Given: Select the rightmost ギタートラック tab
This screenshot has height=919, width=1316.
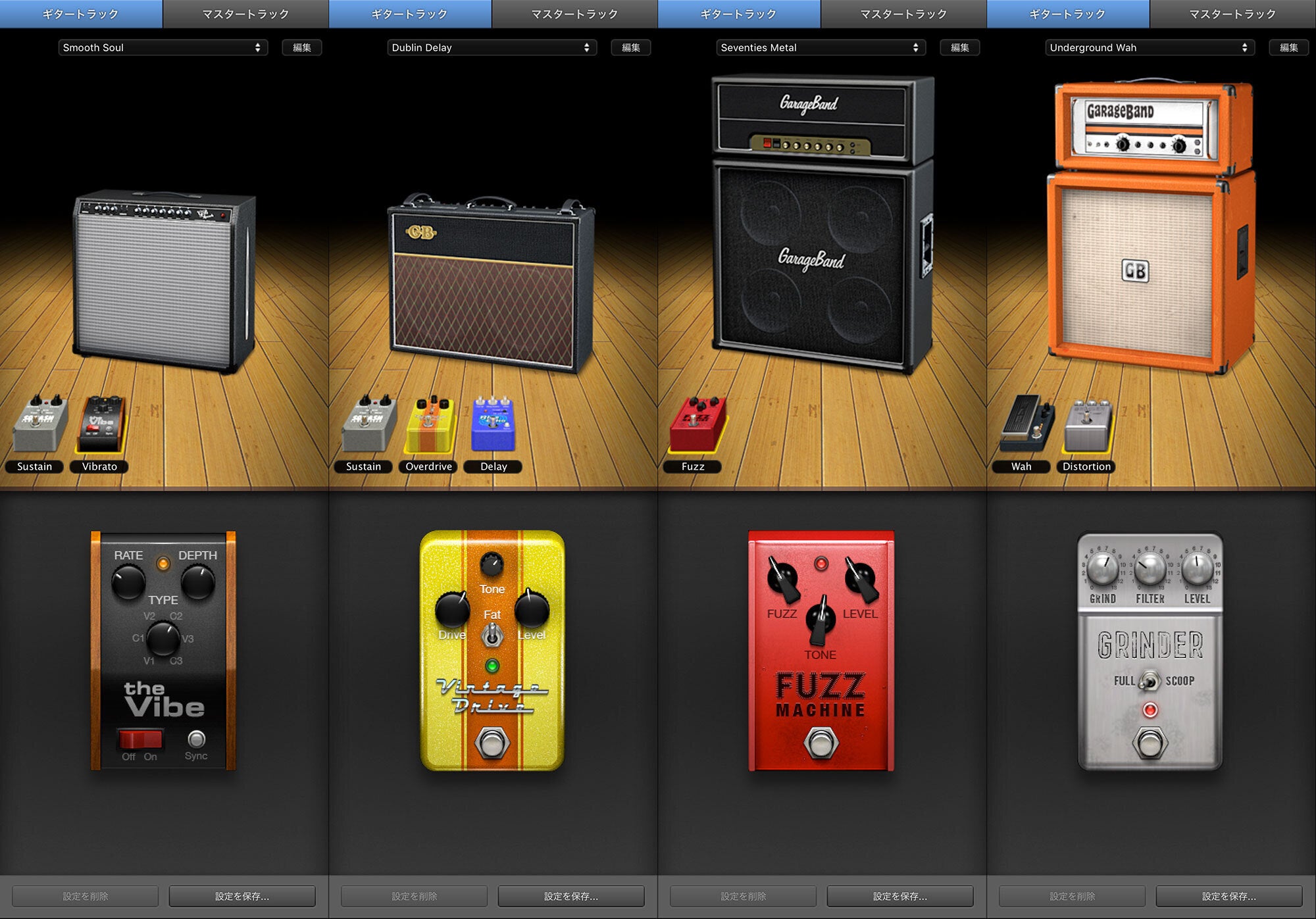Looking at the screenshot, I should 1067,14.
